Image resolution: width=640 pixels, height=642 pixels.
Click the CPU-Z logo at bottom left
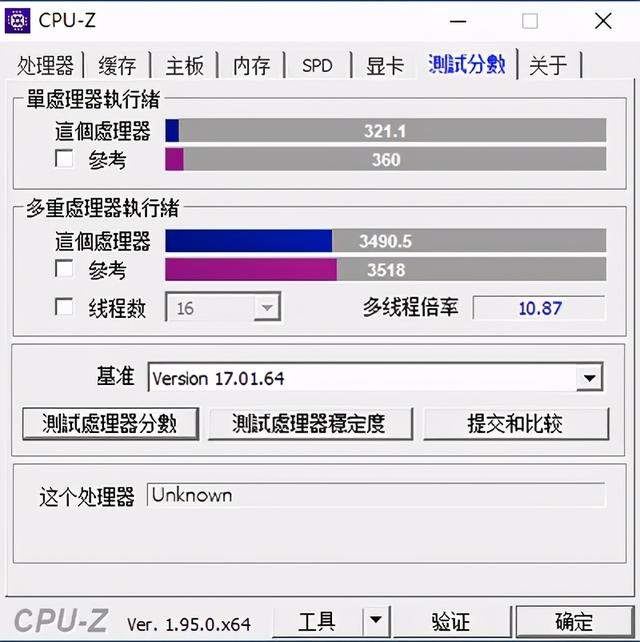(x=61, y=621)
